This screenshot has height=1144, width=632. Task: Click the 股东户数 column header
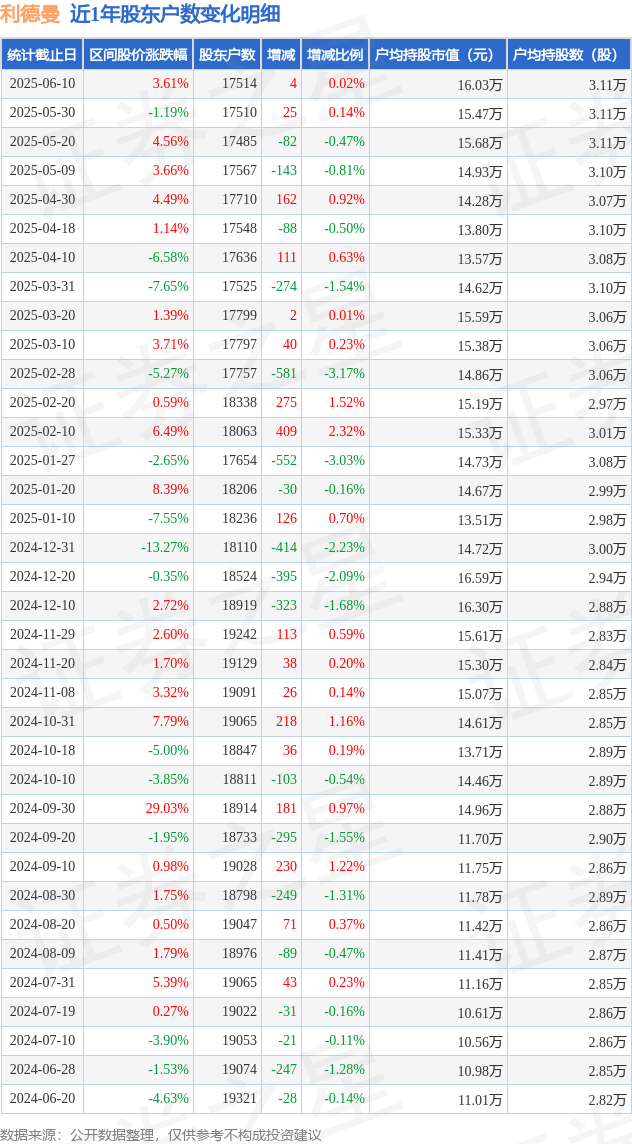pos(227,55)
